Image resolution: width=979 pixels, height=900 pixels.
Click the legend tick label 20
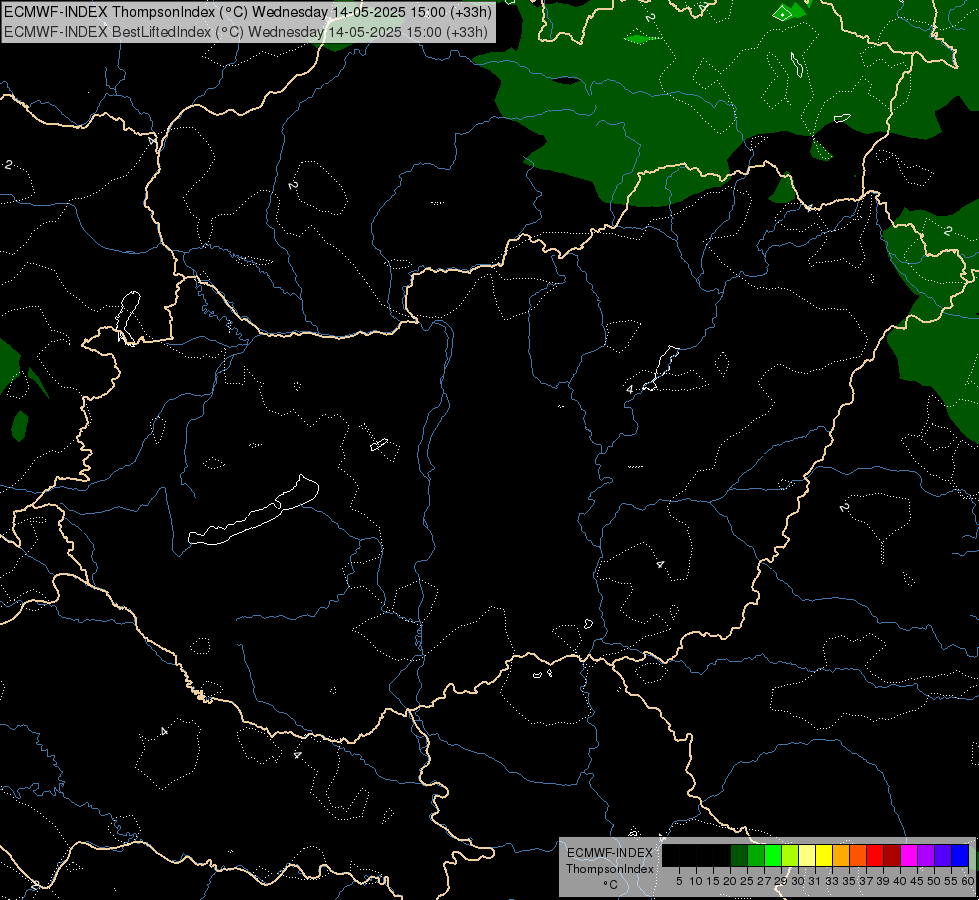730,881
